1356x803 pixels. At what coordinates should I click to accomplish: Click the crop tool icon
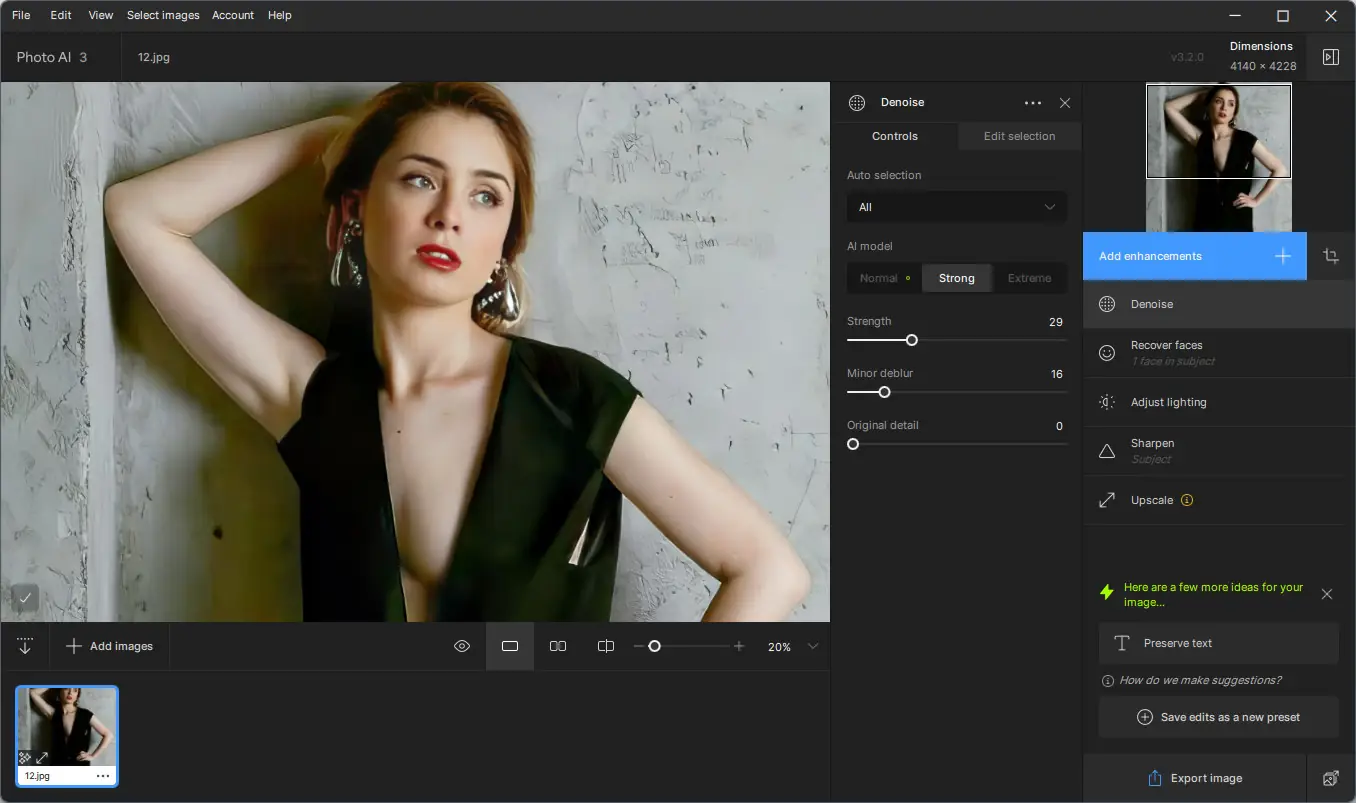(1331, 256)
